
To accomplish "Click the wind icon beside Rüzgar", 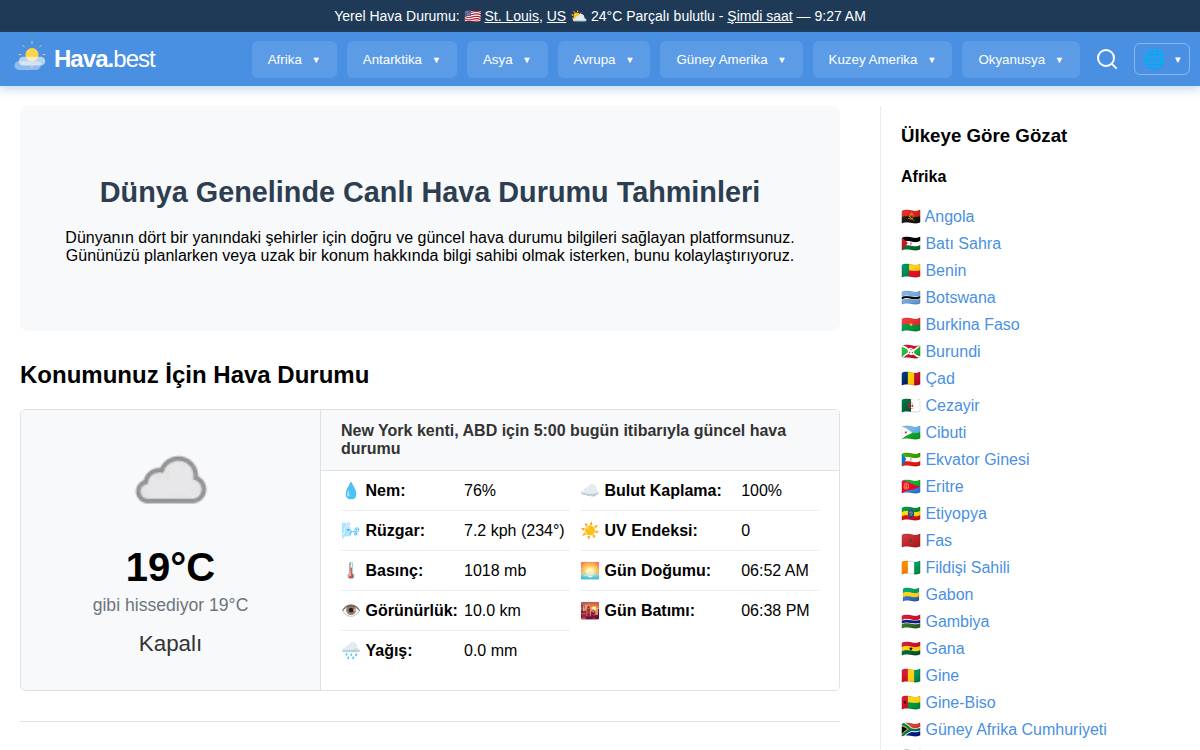I will tap(351, 531).
